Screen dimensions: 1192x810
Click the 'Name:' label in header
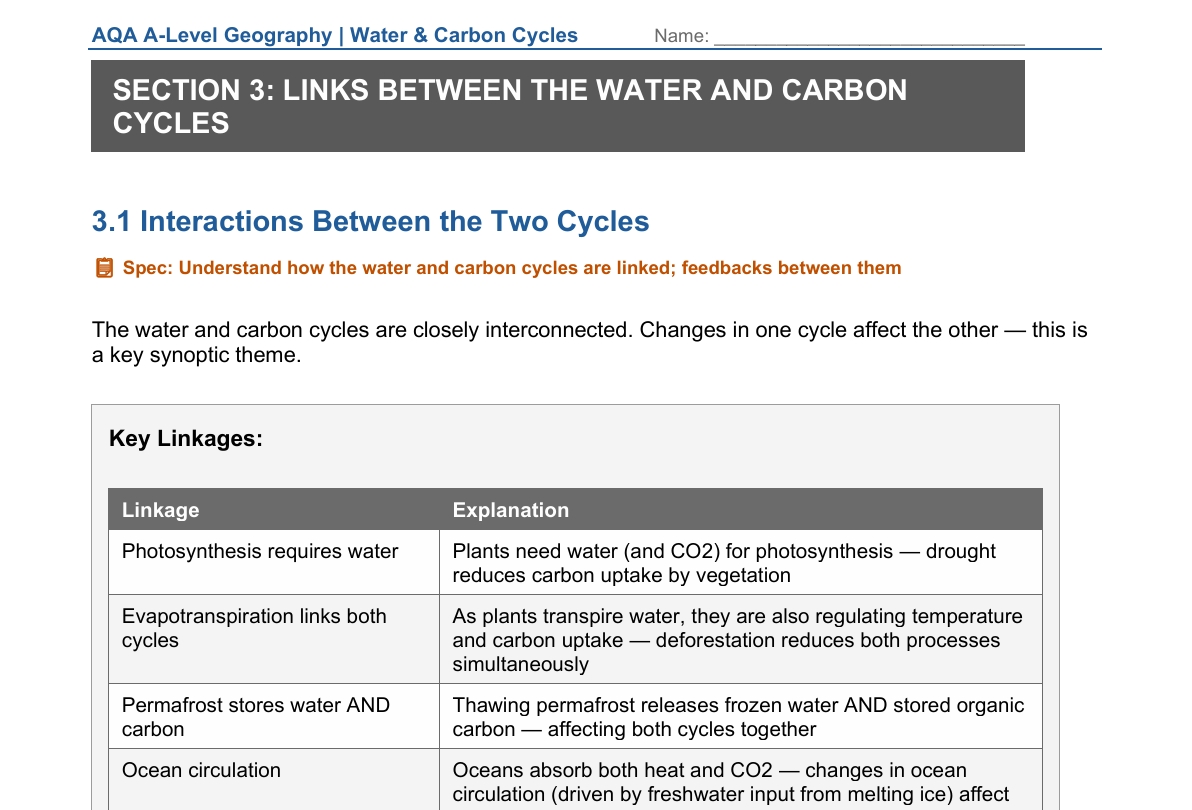click(681, 36)
